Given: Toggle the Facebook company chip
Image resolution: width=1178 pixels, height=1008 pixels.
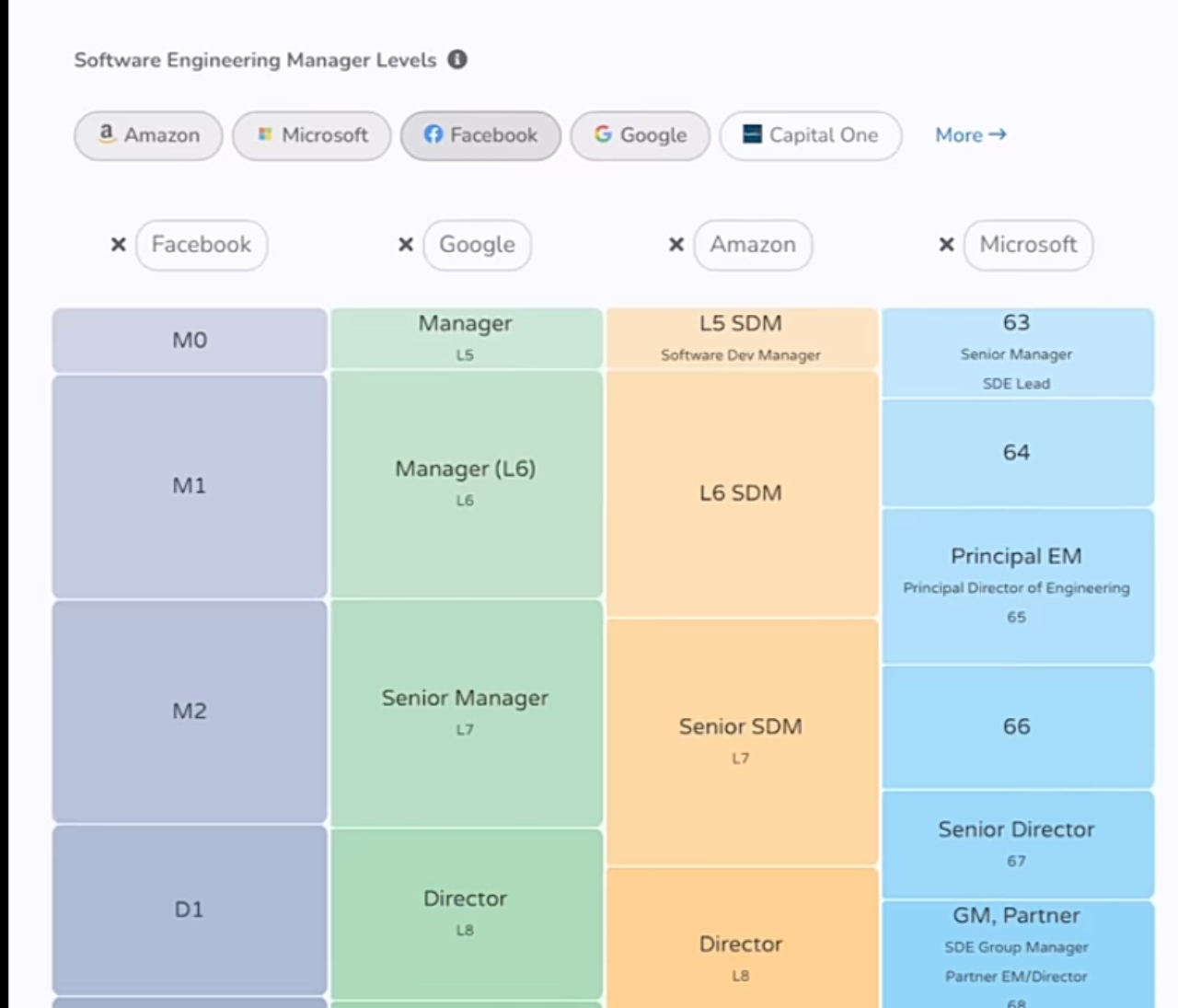Looking at the screenshot, I should [x=480, y=135].
